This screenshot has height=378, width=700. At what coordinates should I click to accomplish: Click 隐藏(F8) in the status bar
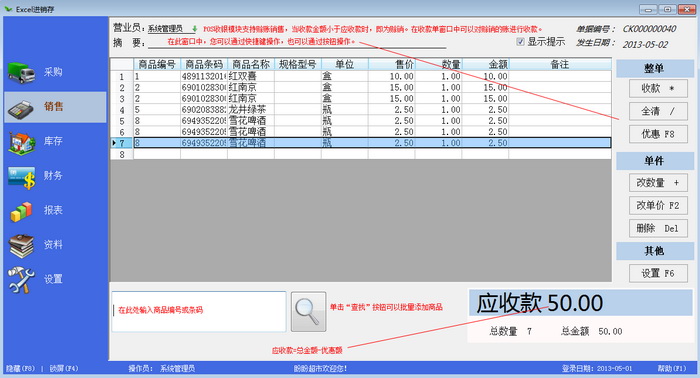(x=20, y=369)
